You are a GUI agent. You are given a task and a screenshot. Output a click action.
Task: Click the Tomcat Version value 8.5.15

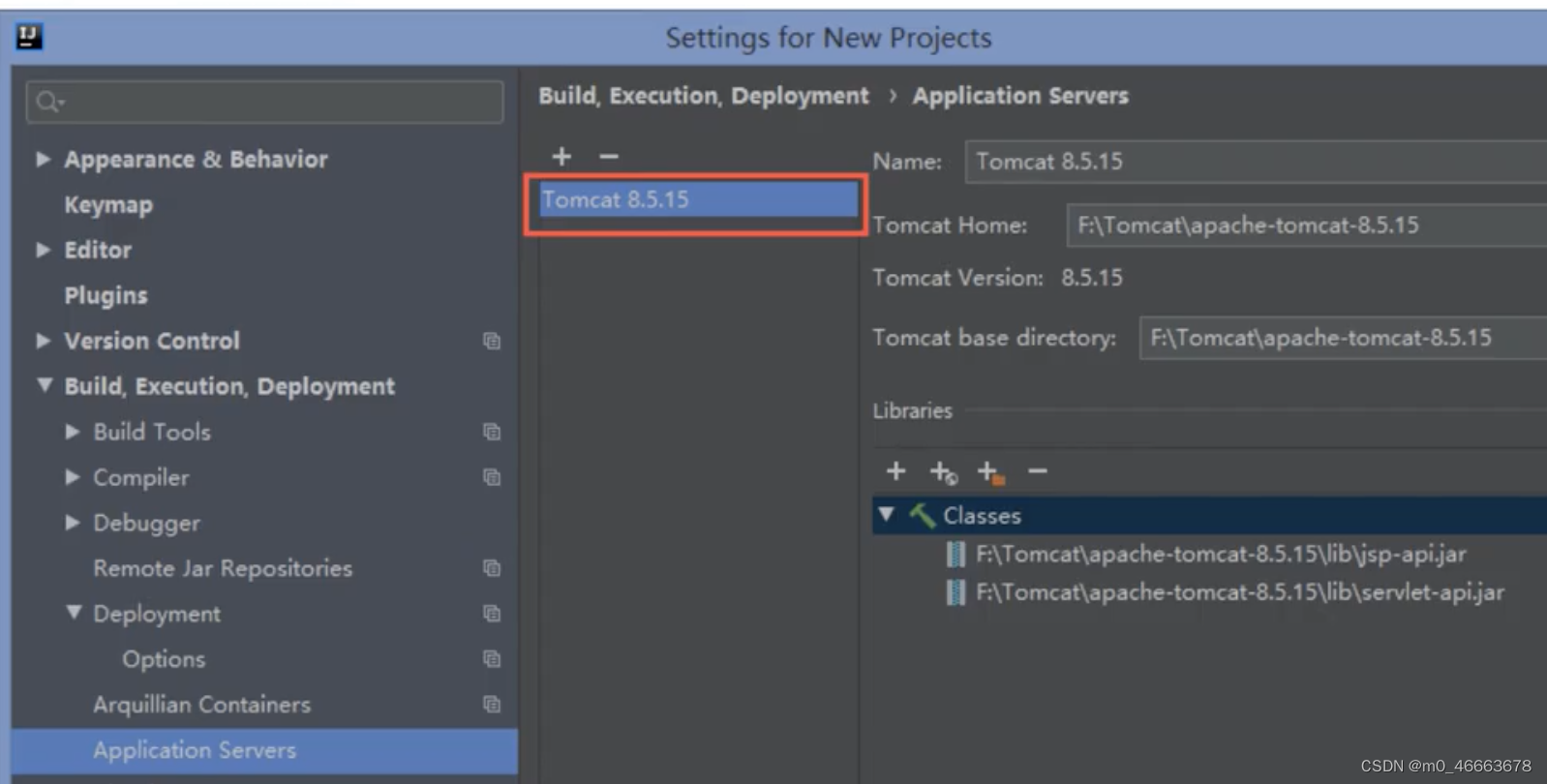pyautogui.click(x=1092, y=278)
